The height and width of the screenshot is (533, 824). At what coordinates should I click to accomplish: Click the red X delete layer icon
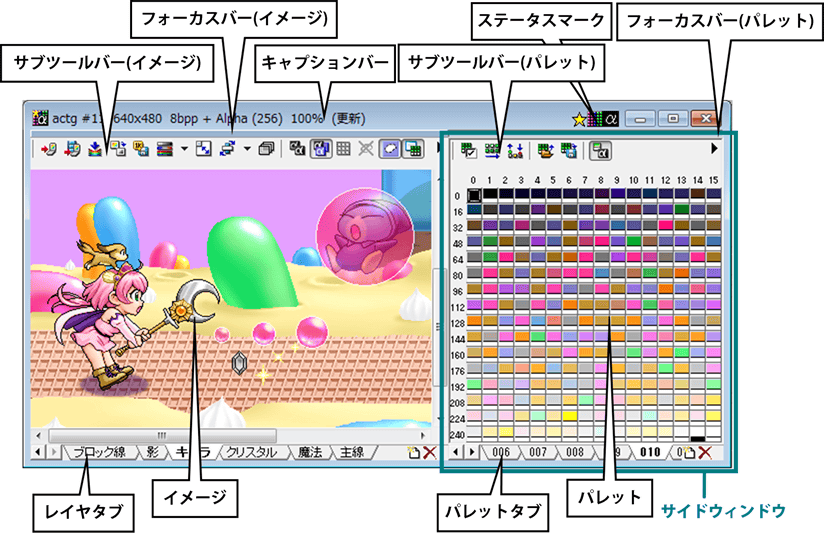click(x=429, y=452)
